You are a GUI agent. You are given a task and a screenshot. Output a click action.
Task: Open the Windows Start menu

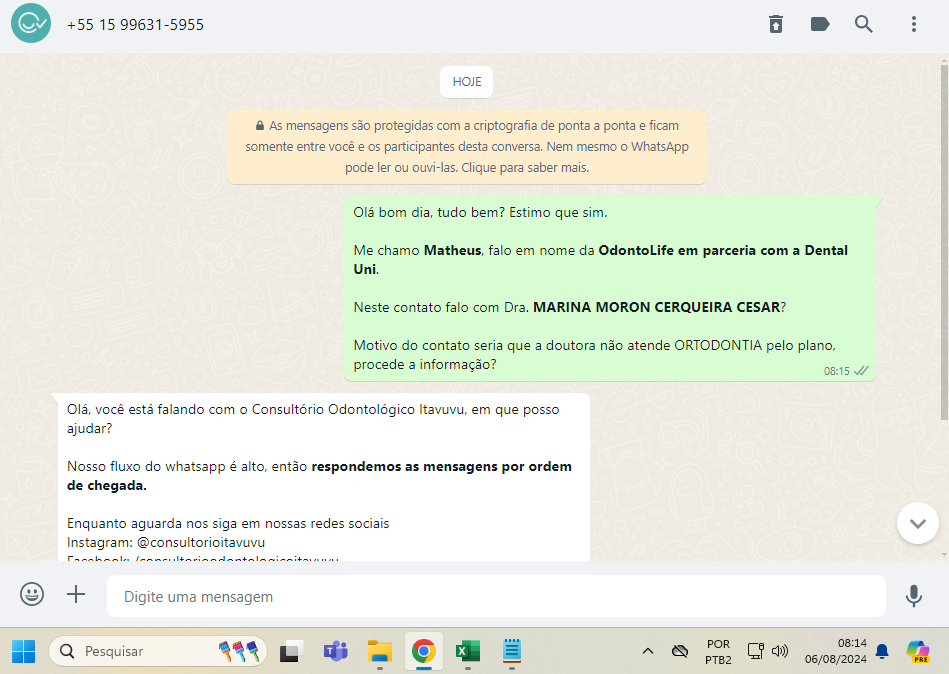(24, 652)
